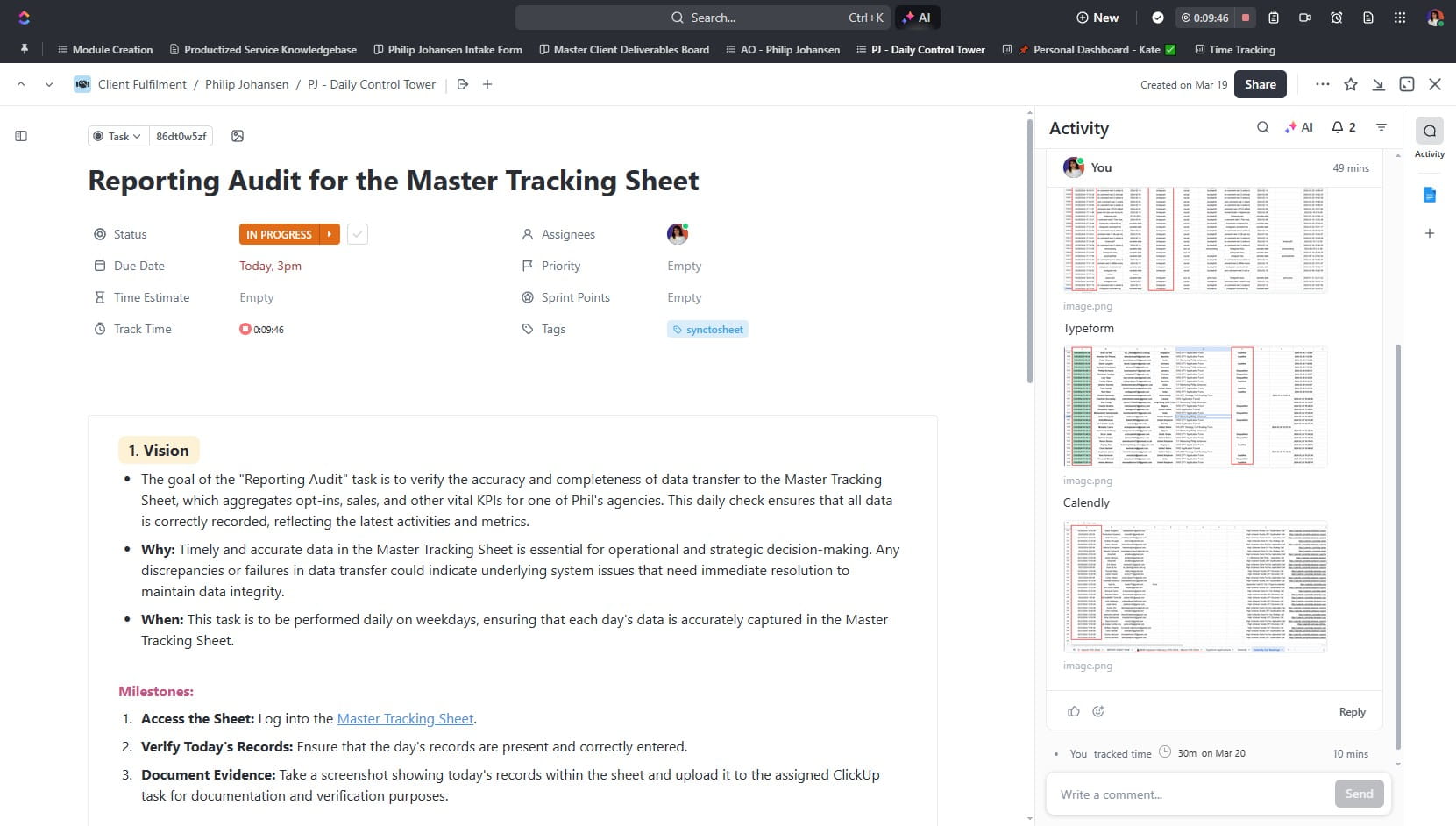The image size is (1456, 826).
Task: Open the New create menu
Action: 1097,18
